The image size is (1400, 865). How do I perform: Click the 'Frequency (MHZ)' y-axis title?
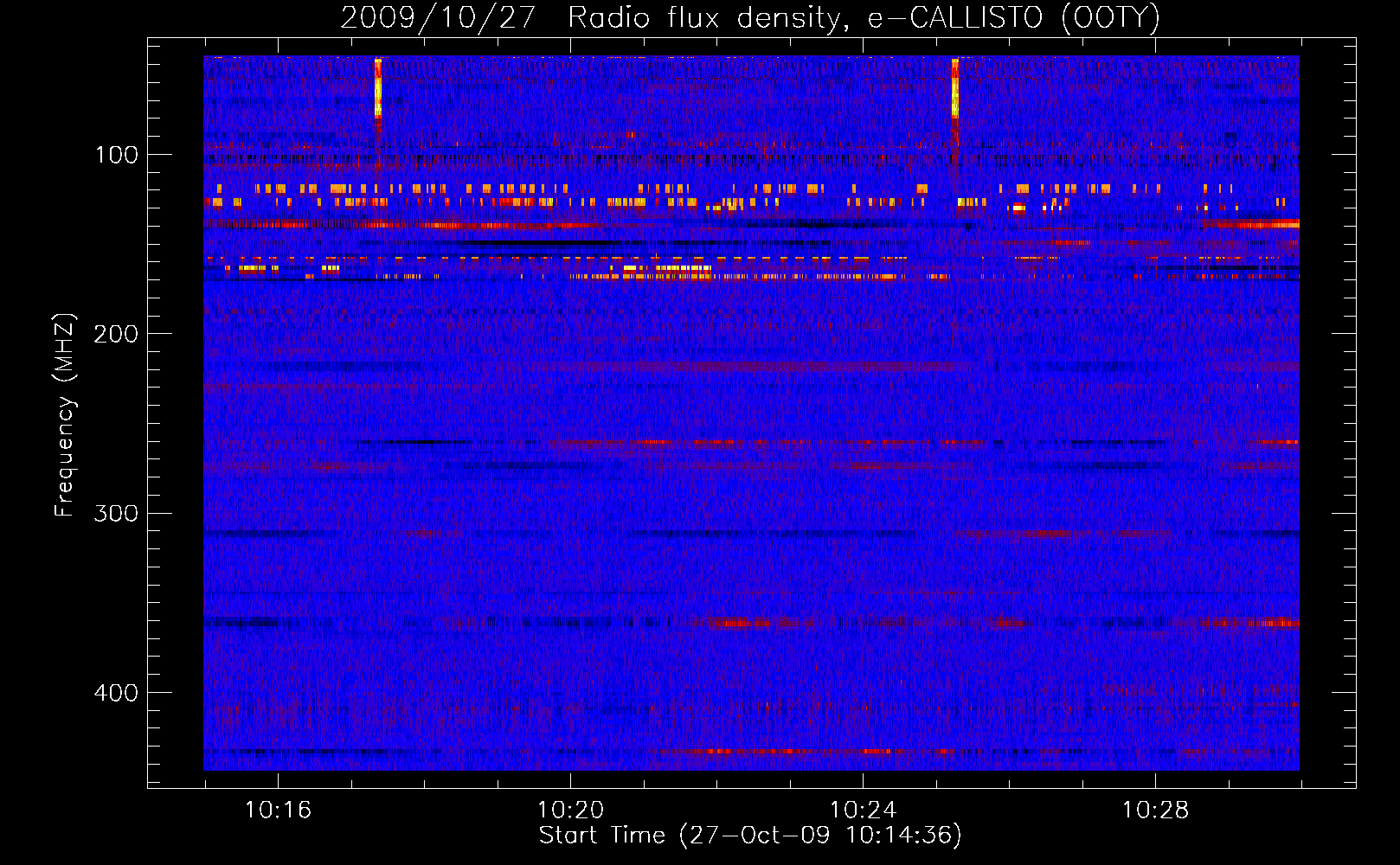tap(66, 414)
